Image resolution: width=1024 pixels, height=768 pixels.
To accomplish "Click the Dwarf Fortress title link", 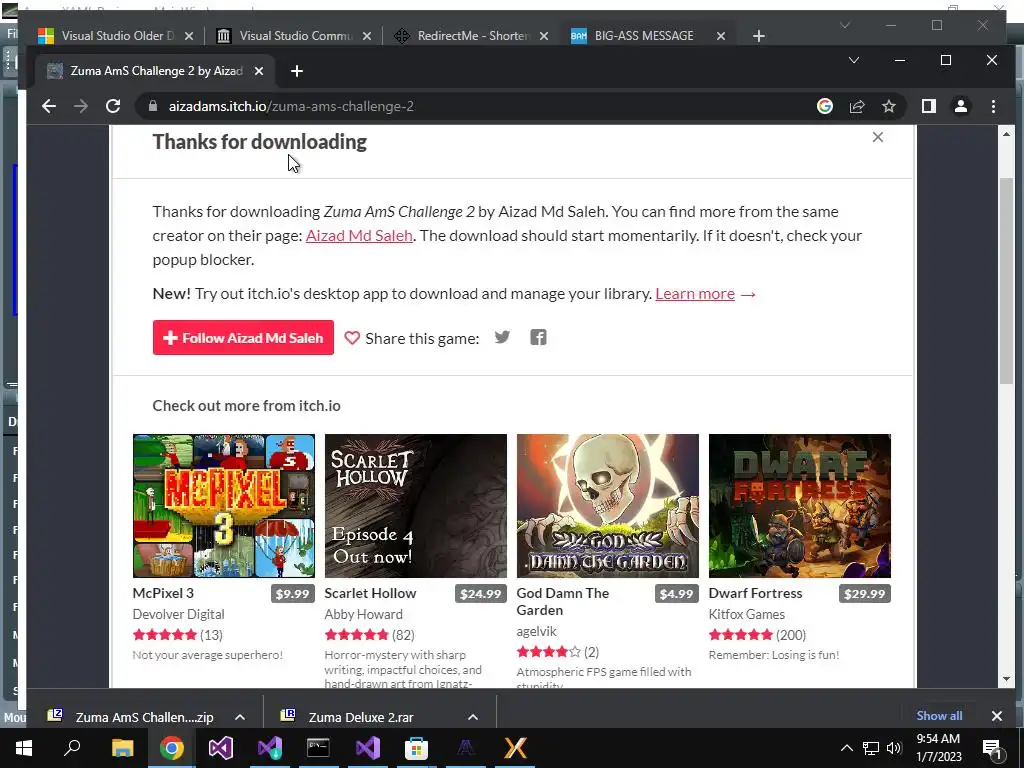I will point(755,594).
